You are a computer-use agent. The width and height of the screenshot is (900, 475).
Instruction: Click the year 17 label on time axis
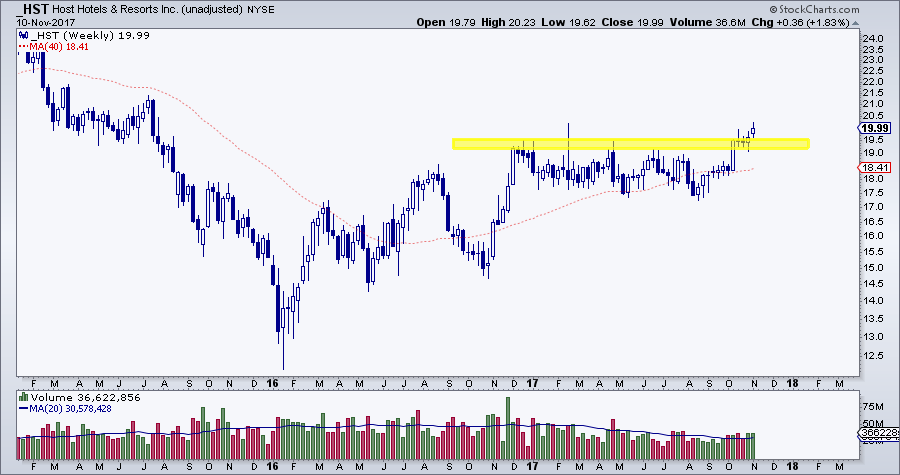[532, 383]
